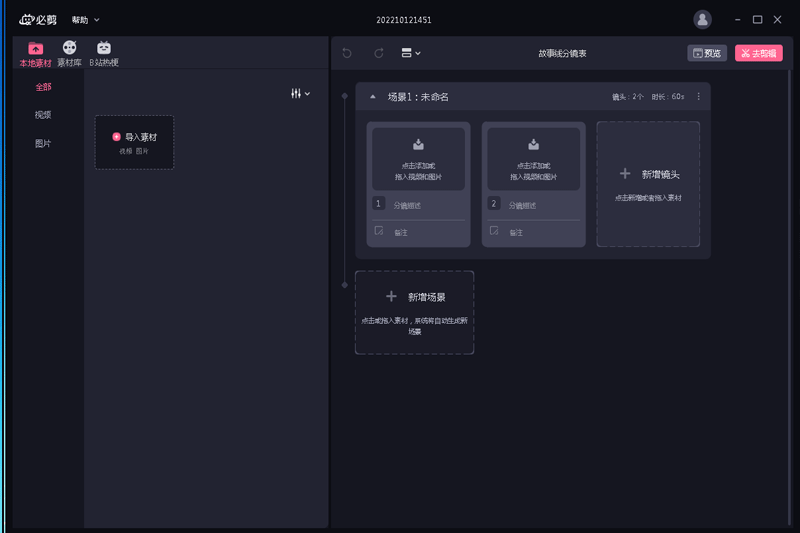Screen dimensions: 800x533
Task: Click the undo arrow icon
Action: tap(347, 53)
